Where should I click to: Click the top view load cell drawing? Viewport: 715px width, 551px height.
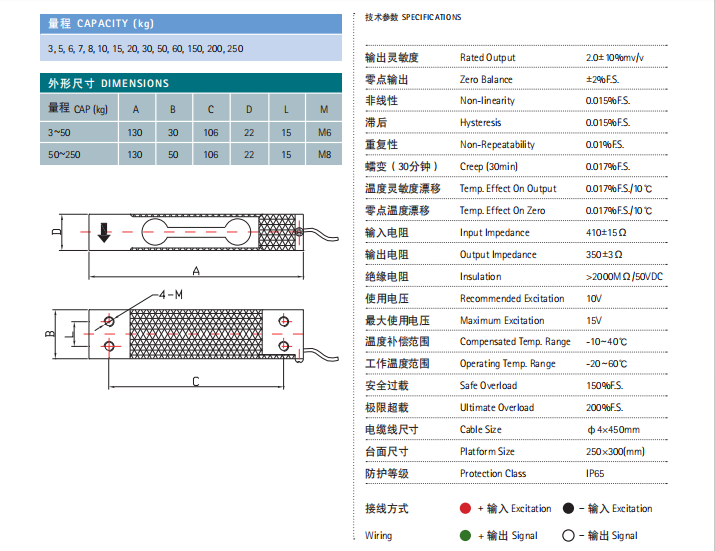pyautogui.click(x=196, y=334)
